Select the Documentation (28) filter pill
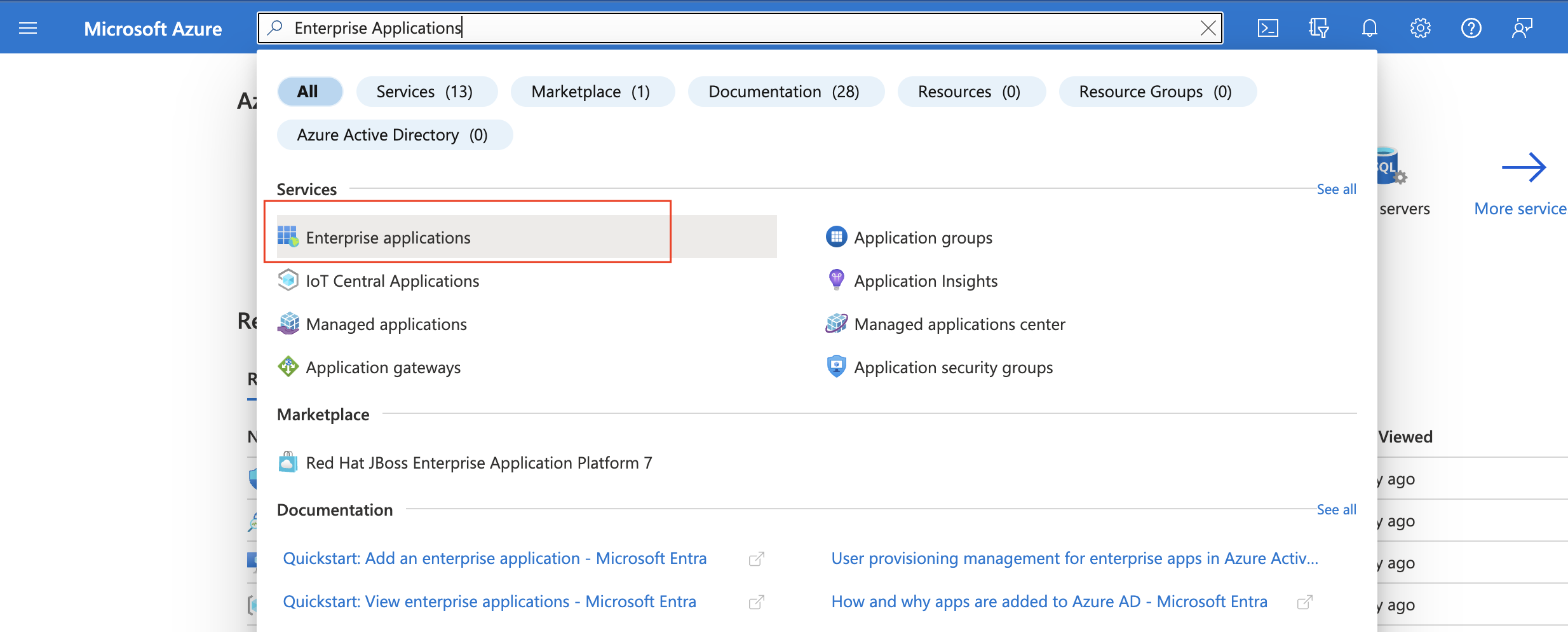 coord(786,92)
